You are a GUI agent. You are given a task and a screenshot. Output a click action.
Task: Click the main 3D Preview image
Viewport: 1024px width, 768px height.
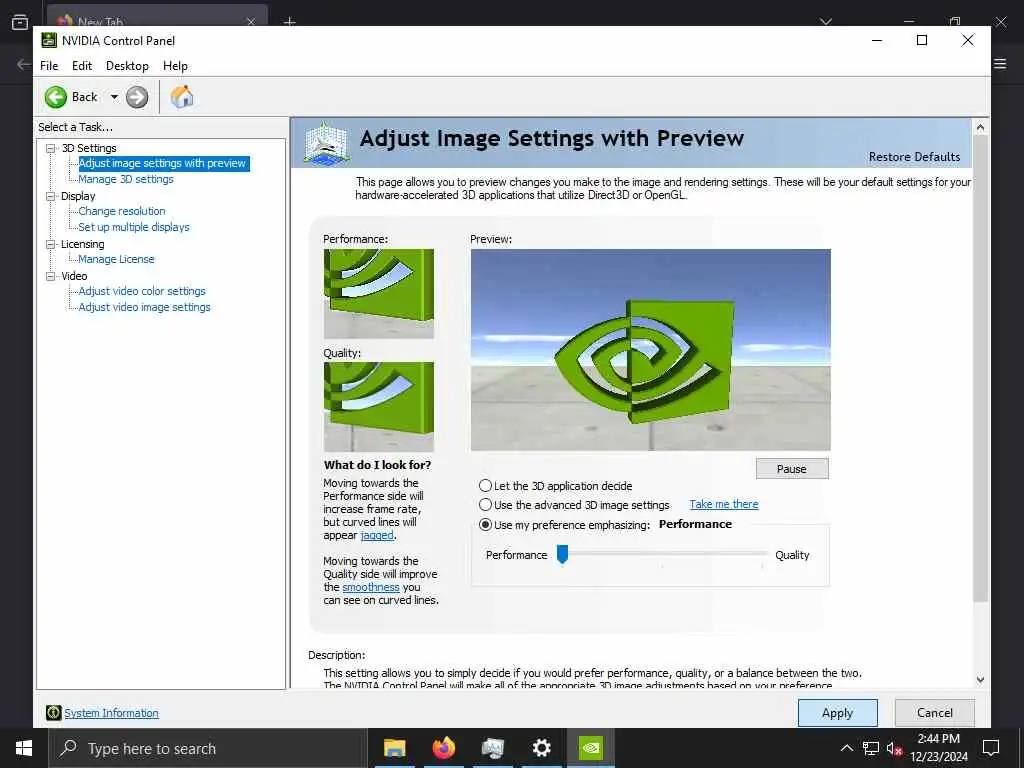(x=650, y=349)
